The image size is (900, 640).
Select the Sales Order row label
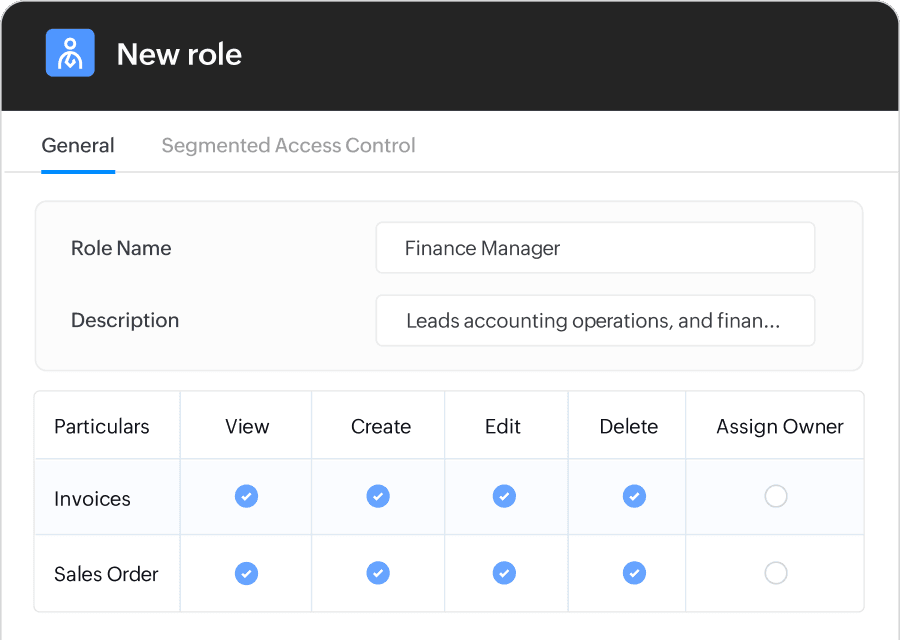click(x=106, y=574)
